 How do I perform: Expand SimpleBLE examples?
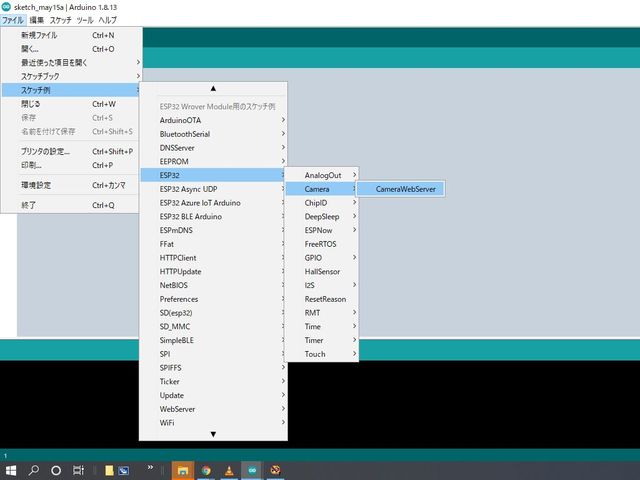tap(213, 340)
